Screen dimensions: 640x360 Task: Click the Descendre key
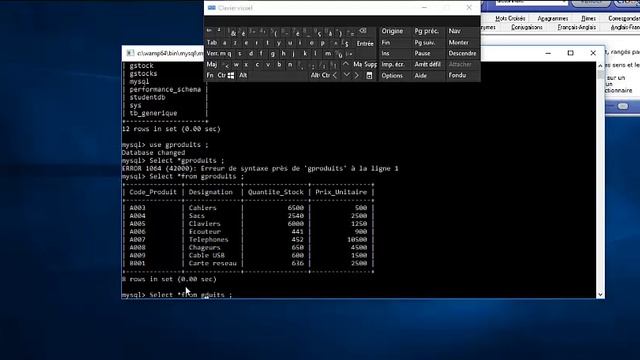pos(462,53)
